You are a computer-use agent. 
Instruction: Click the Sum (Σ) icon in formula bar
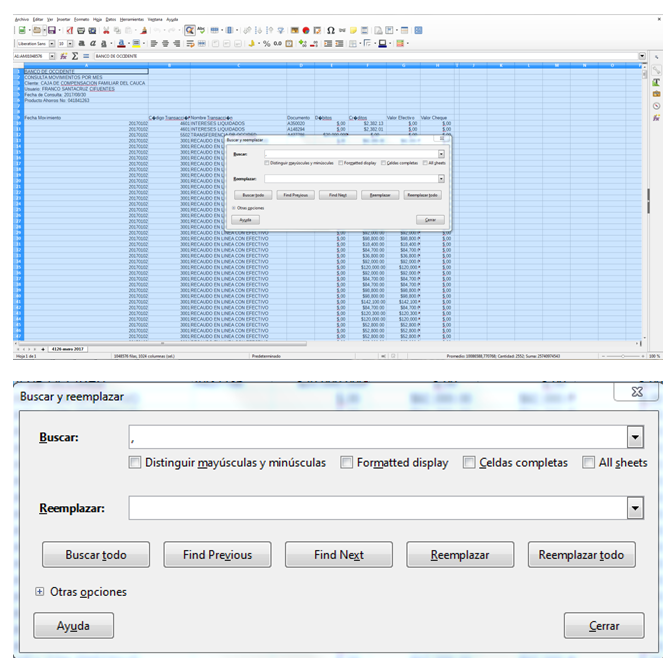75,56
